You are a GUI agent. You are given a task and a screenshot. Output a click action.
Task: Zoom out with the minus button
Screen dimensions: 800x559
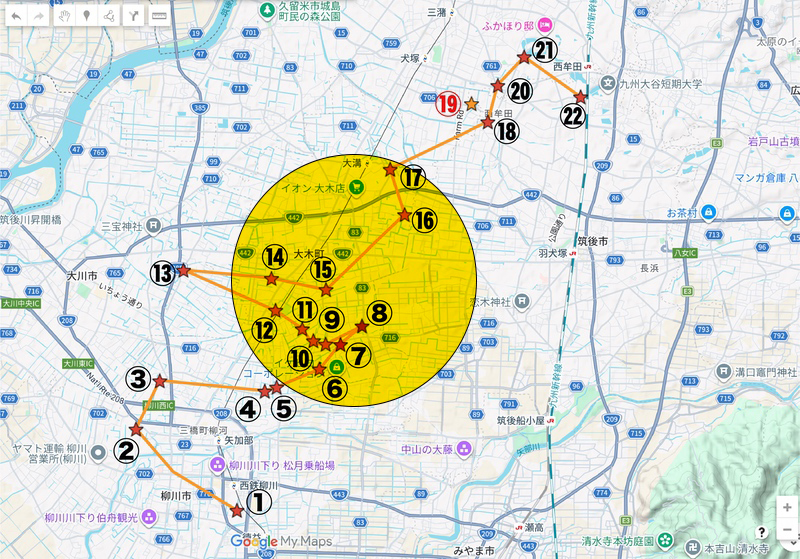click(787, 527)
